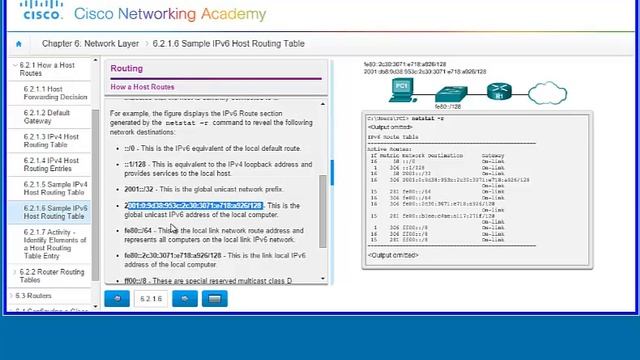
Task: Click the fe80::/64 bullet text
Action: (x=214, y=235)
